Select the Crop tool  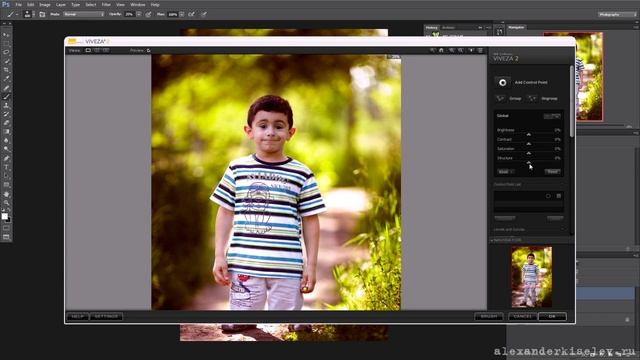click(x=6, y=70)
